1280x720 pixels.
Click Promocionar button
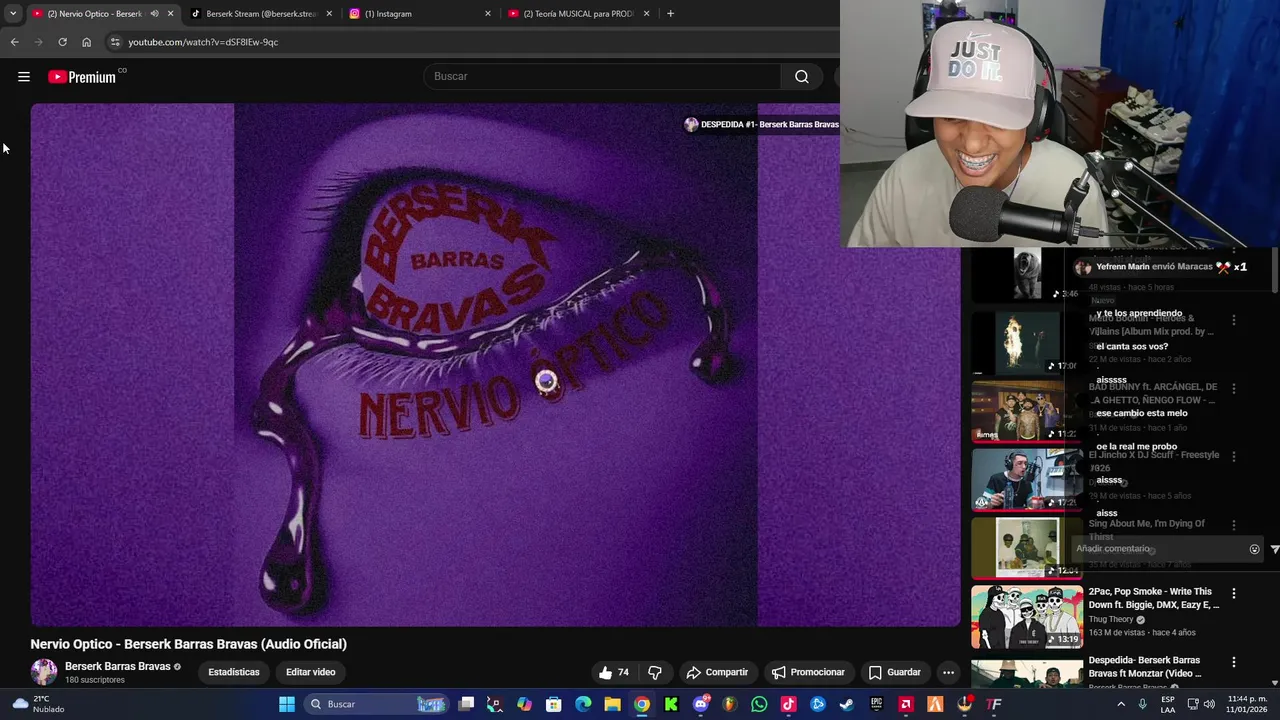coord(808,672)
